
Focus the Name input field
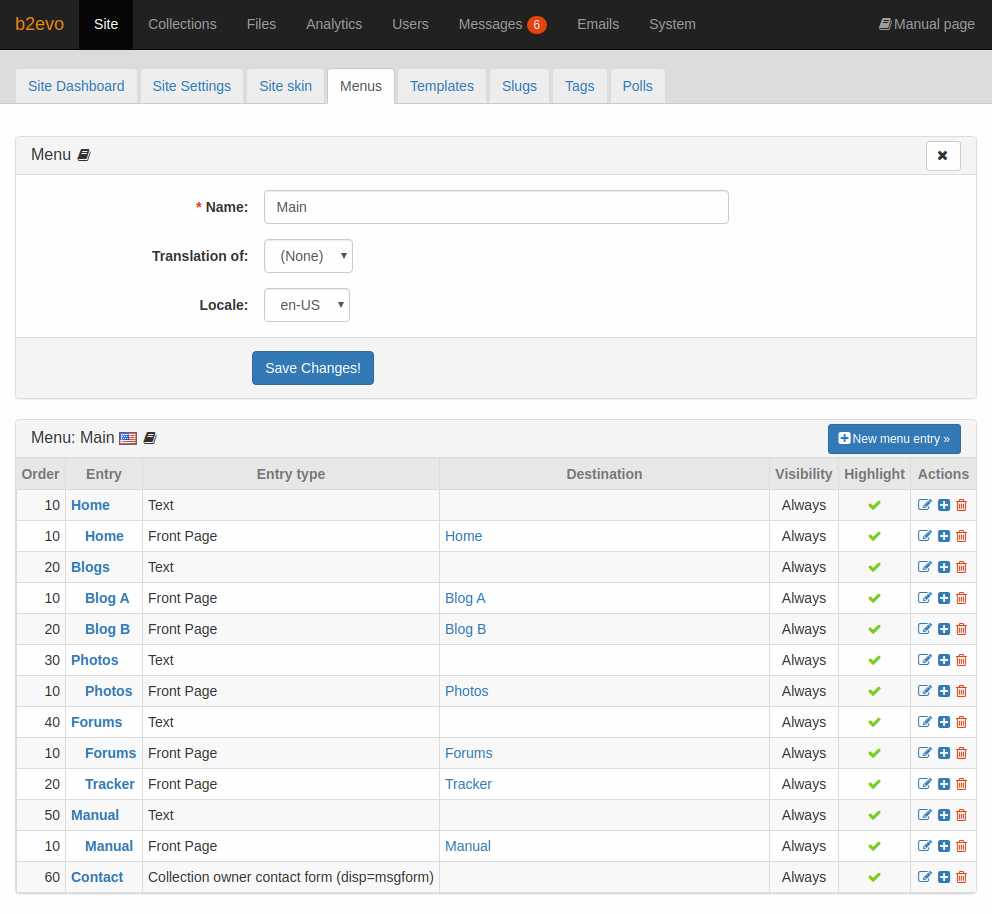[x=496, y=207]
